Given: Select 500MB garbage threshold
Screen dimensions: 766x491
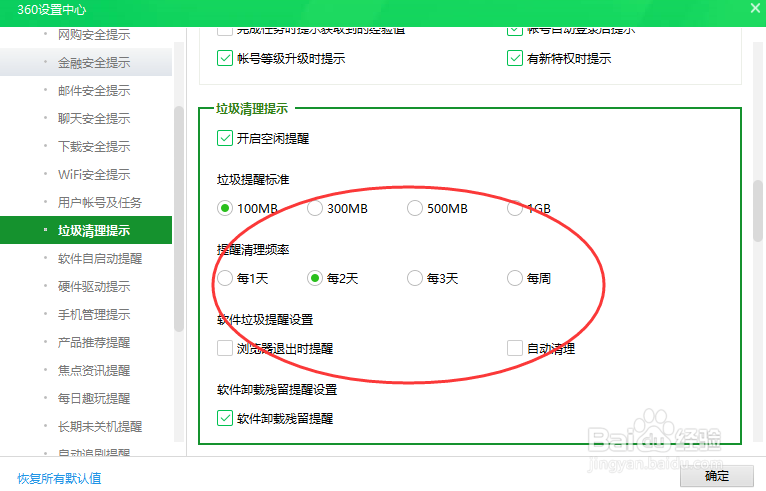Looking at the screenshot, I should pyautogui.click(x=415, y=209).
